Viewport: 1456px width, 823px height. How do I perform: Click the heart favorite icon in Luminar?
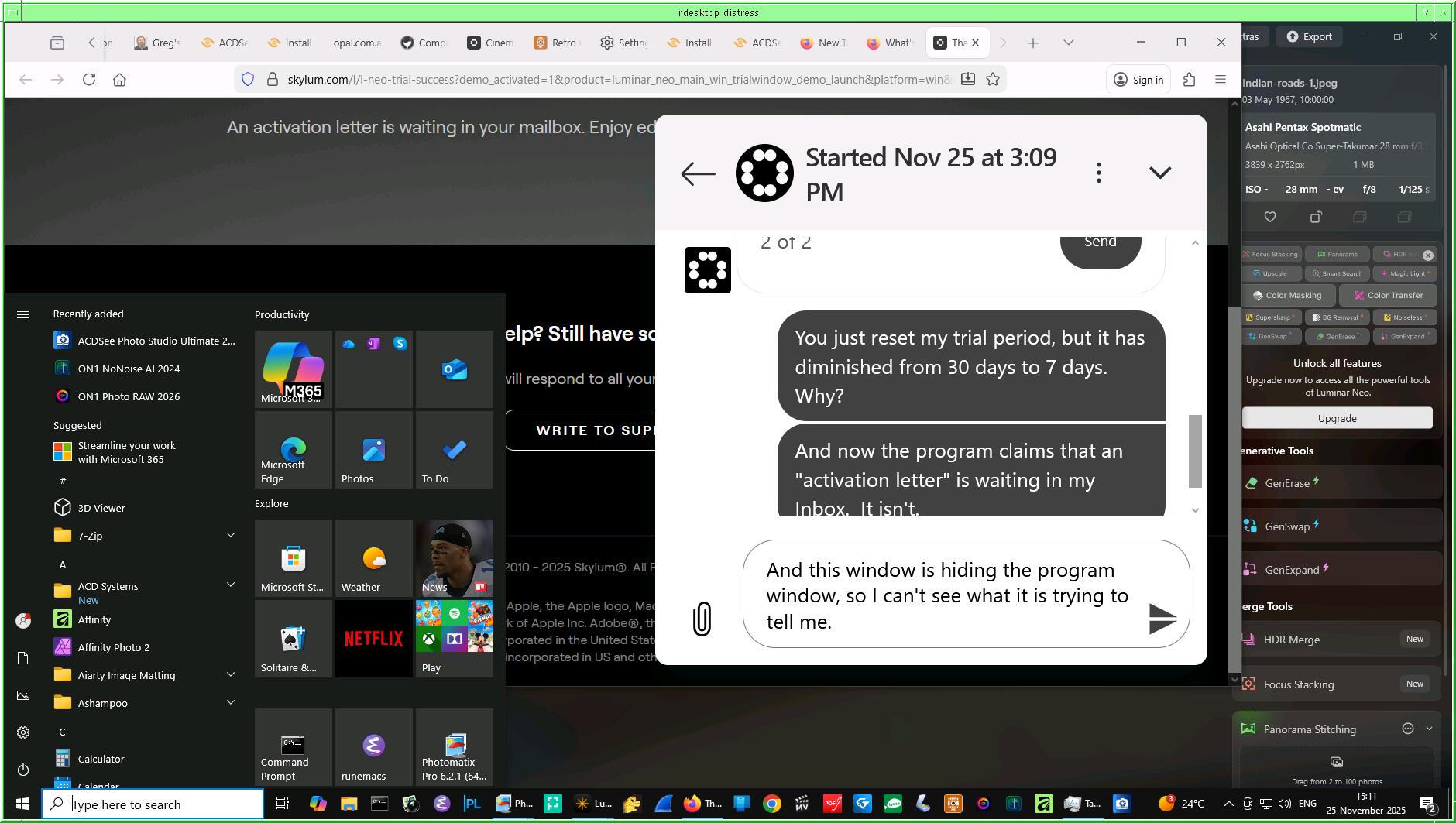click(1270, 217)
